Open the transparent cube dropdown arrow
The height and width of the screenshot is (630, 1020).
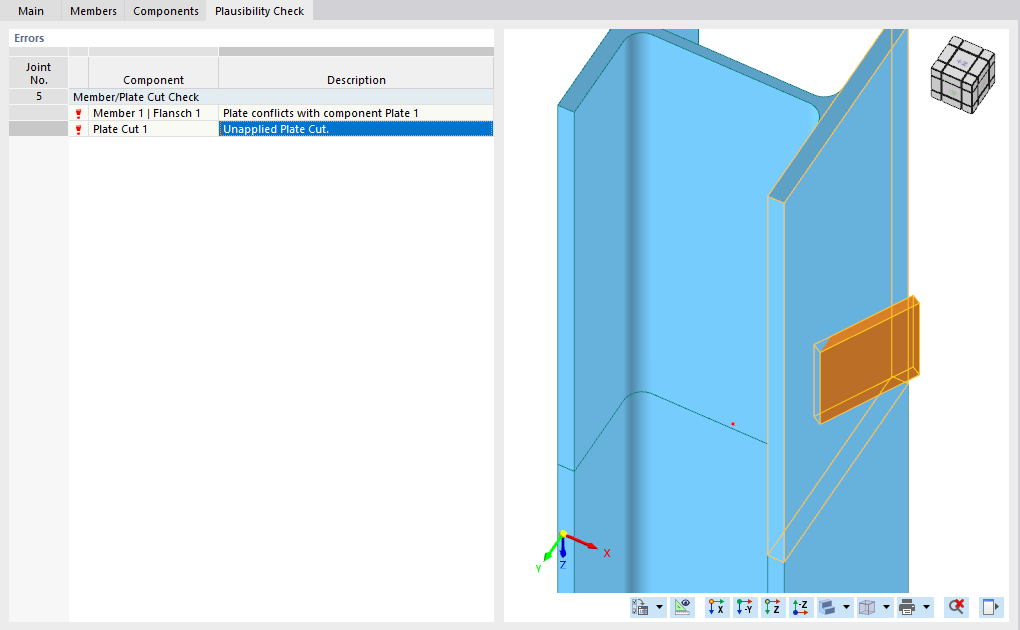click(x=886, y=607)
